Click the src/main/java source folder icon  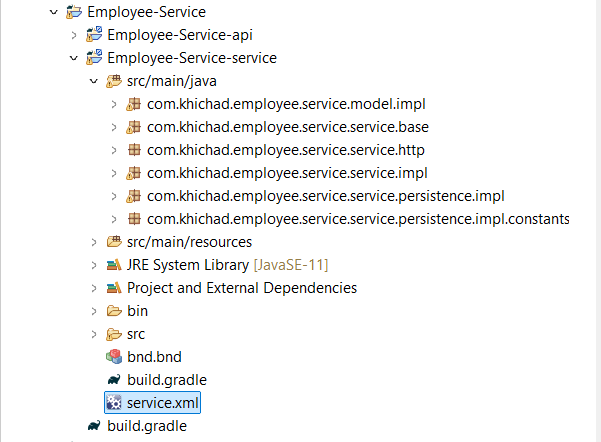point(114,81)
